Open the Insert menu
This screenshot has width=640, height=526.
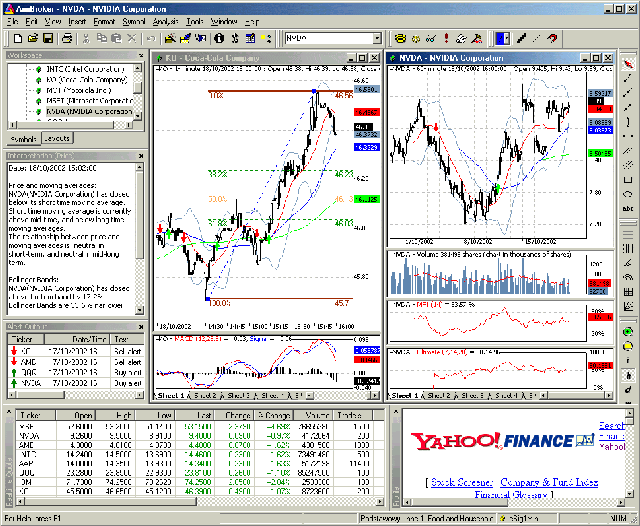(77, 21)
